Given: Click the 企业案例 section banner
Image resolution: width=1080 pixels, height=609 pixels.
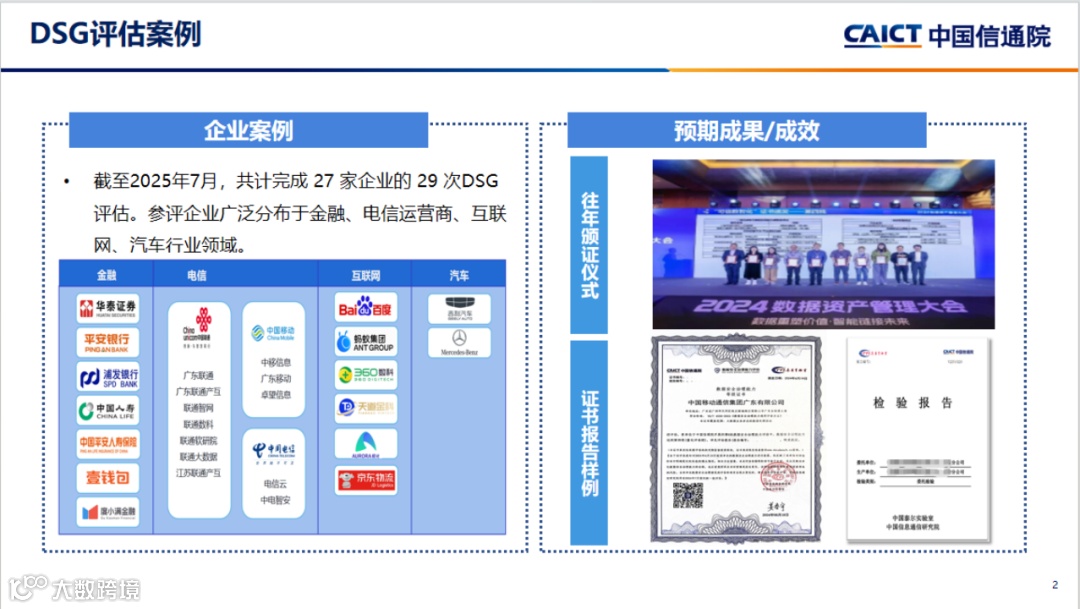Looking at the screenshot, I should pos(249,130).
